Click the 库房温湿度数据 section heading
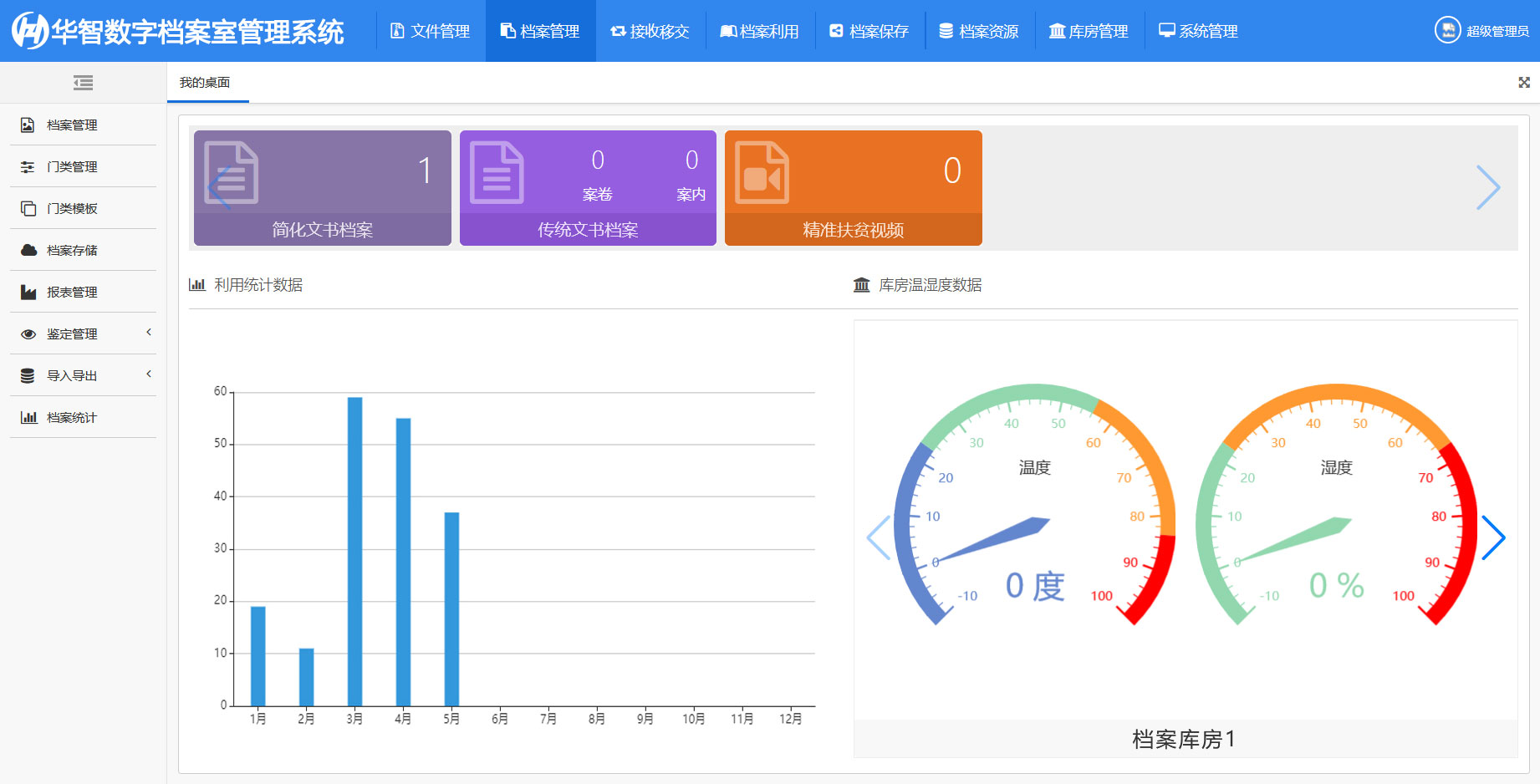 [931, 285]
